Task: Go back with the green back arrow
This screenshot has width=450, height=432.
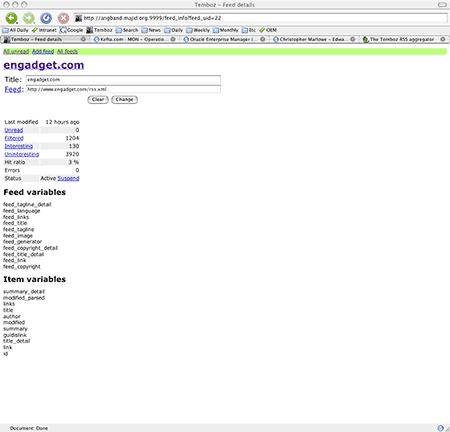Action: [11, 18]
